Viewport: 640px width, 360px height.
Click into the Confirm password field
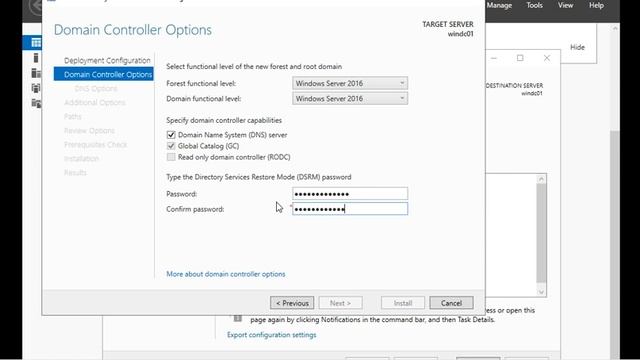point(350,209)
